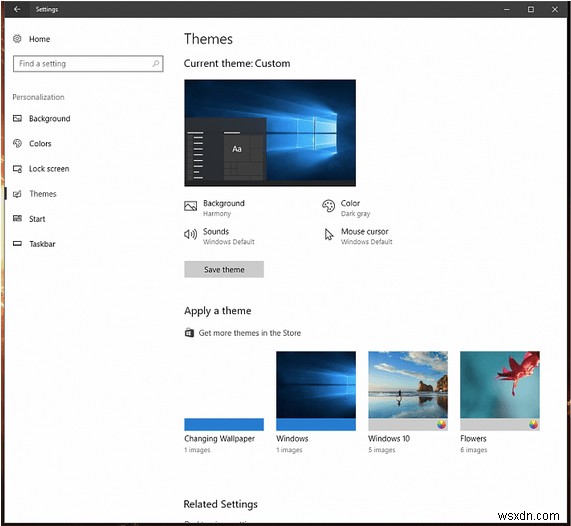
Task: Click the Mouse cursor arrow icon
Action: [x=329, y=235]
